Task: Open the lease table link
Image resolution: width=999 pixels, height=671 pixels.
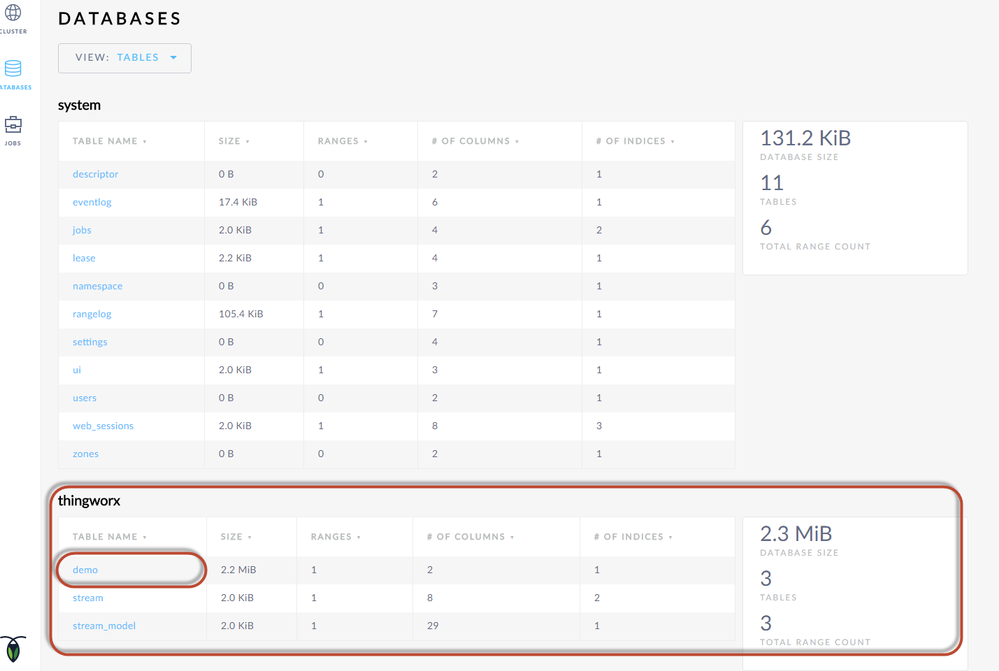Action: tap(84, 258)
